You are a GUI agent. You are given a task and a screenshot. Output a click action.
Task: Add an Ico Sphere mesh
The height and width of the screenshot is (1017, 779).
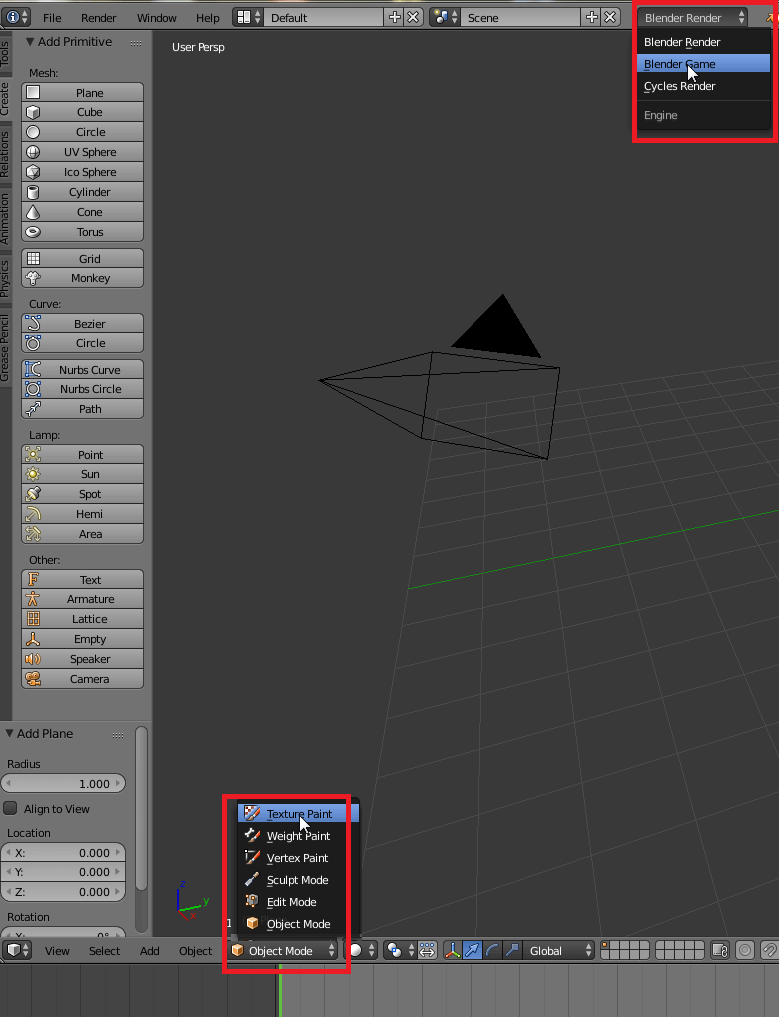82,173
